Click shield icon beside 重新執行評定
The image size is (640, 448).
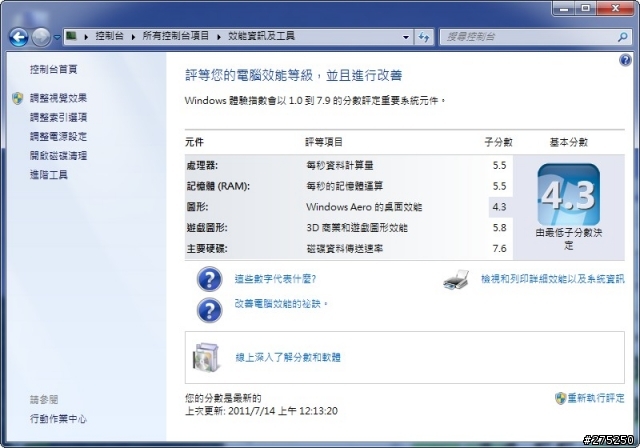tap(560, 398)
